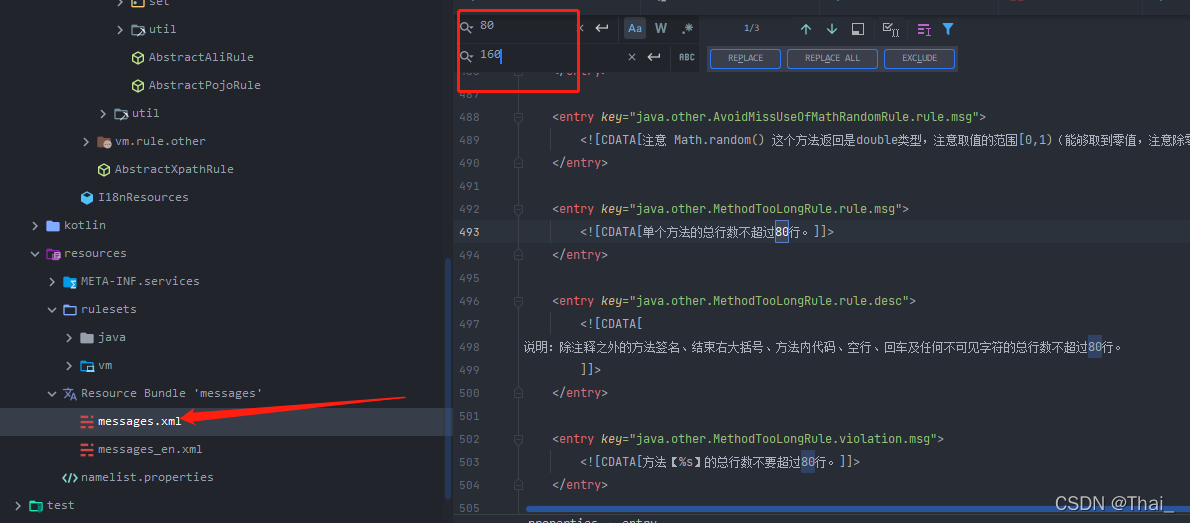Expand the lower util folder node
1190x523 pixels.
click(103, 113)
